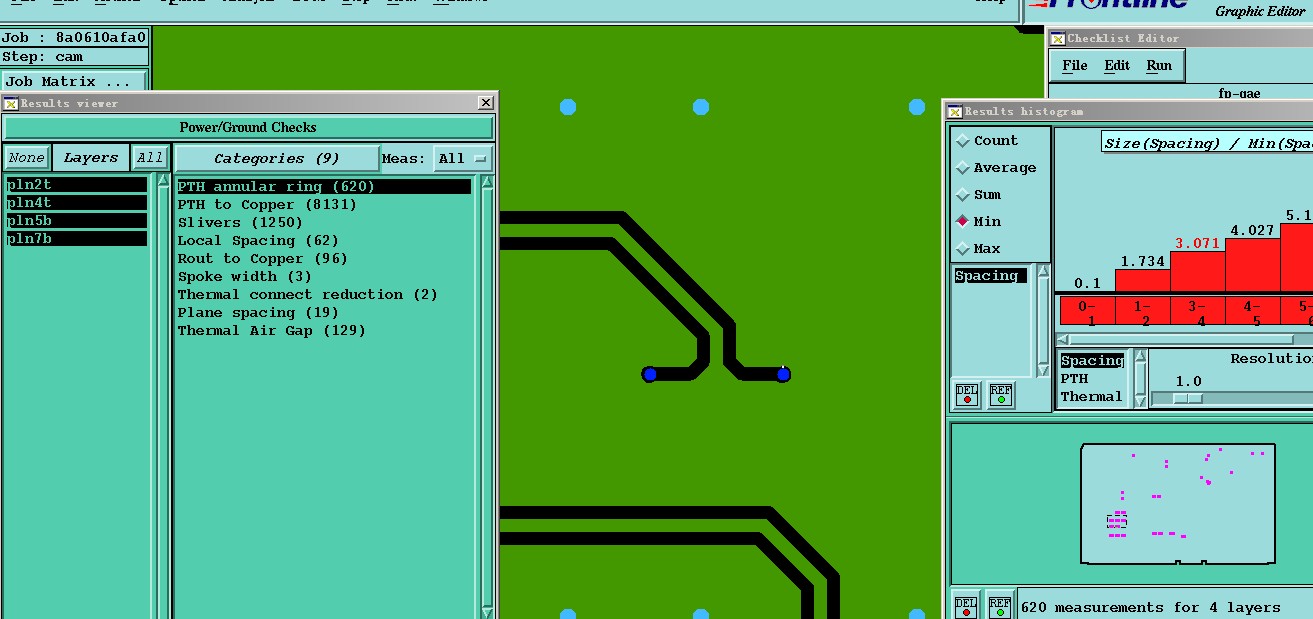The image size is (1313, 619).
Task: Click the None layers button
Action: click(27, 158)
